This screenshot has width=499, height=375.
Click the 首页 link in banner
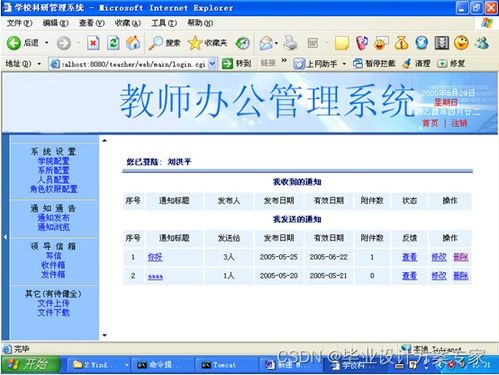[430, 123]
